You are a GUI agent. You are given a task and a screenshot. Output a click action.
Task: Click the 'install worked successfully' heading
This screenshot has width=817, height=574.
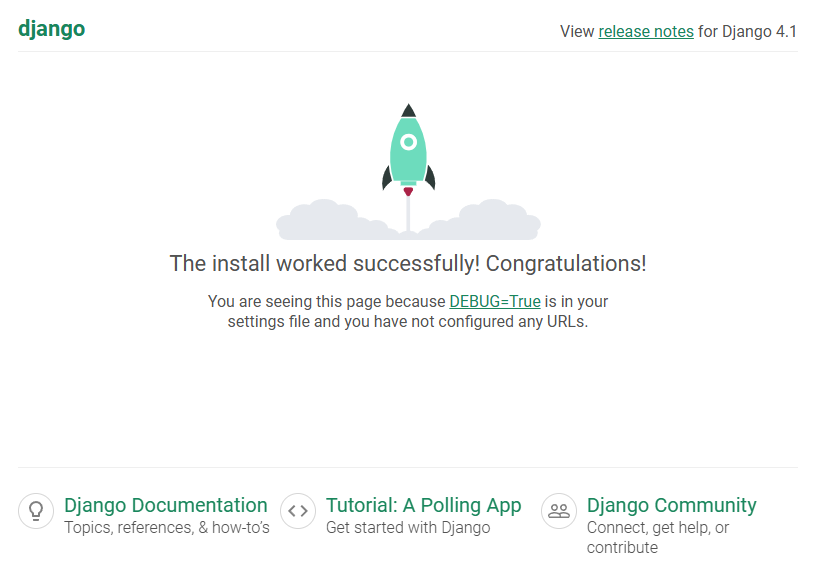tap(408, 264)
